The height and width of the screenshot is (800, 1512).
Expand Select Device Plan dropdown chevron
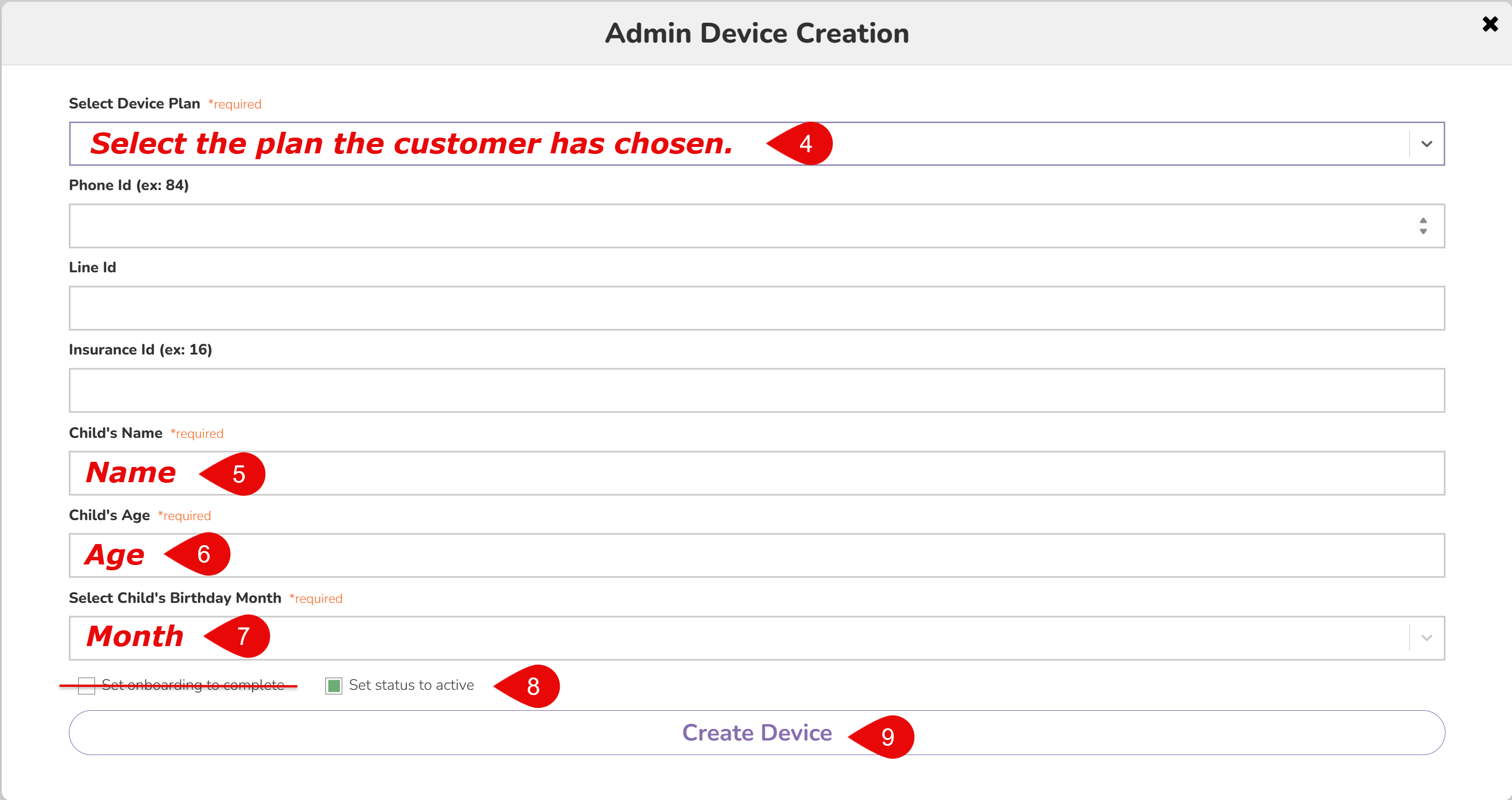pos(1426,144)
